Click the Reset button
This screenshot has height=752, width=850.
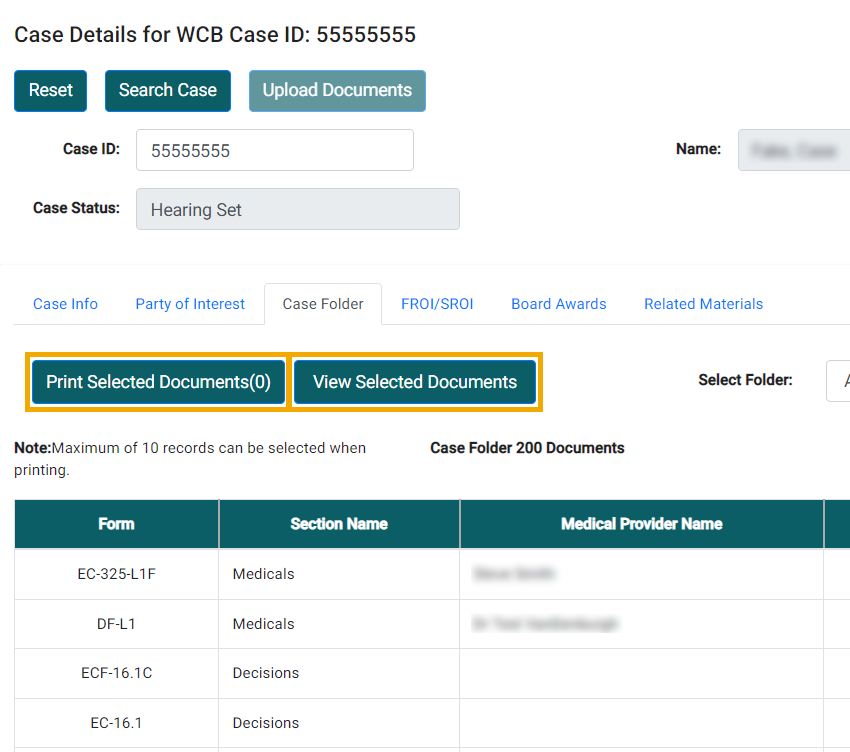pos(50,90)
